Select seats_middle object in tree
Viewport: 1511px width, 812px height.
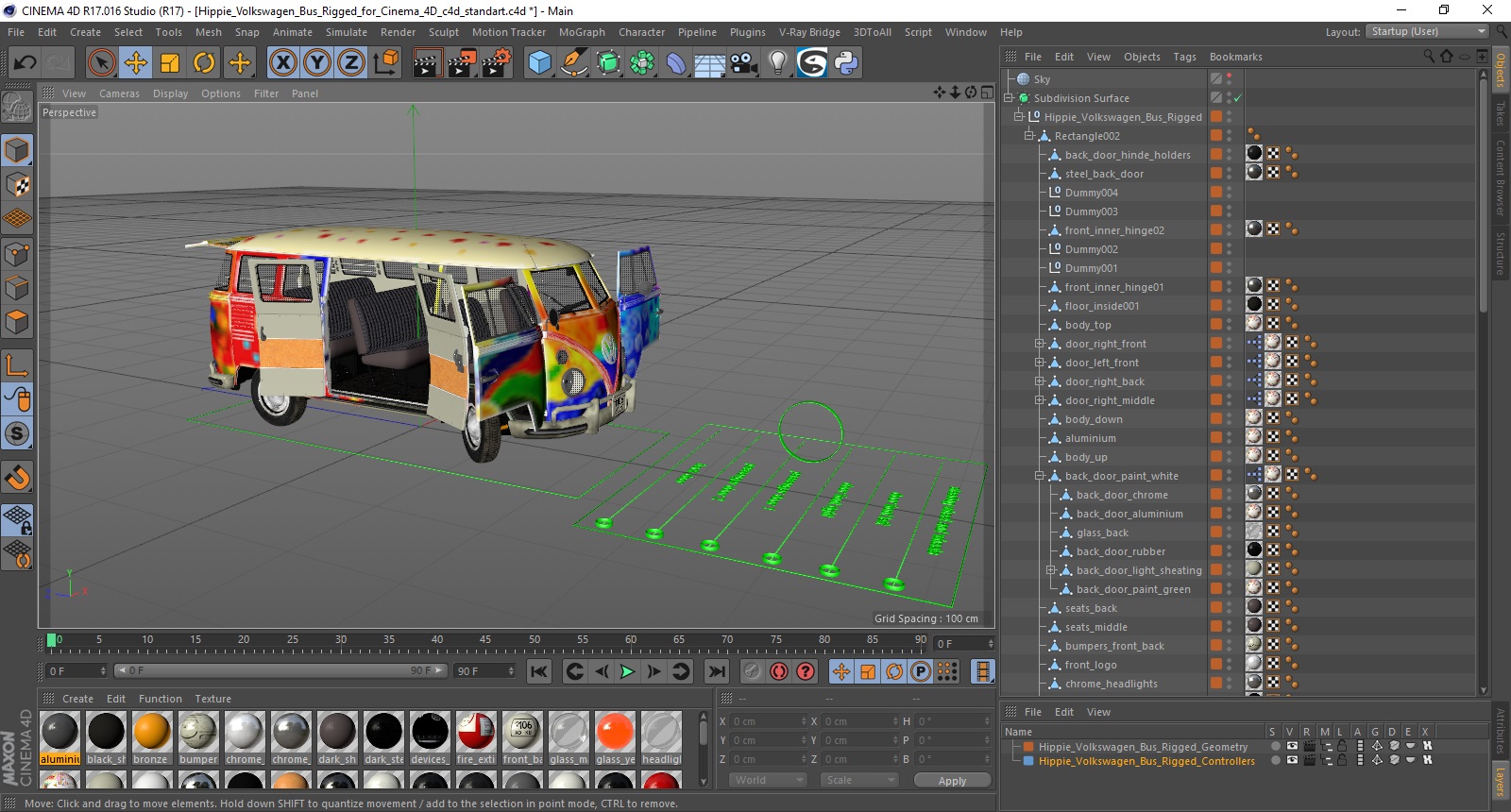tap(1095, 627)
